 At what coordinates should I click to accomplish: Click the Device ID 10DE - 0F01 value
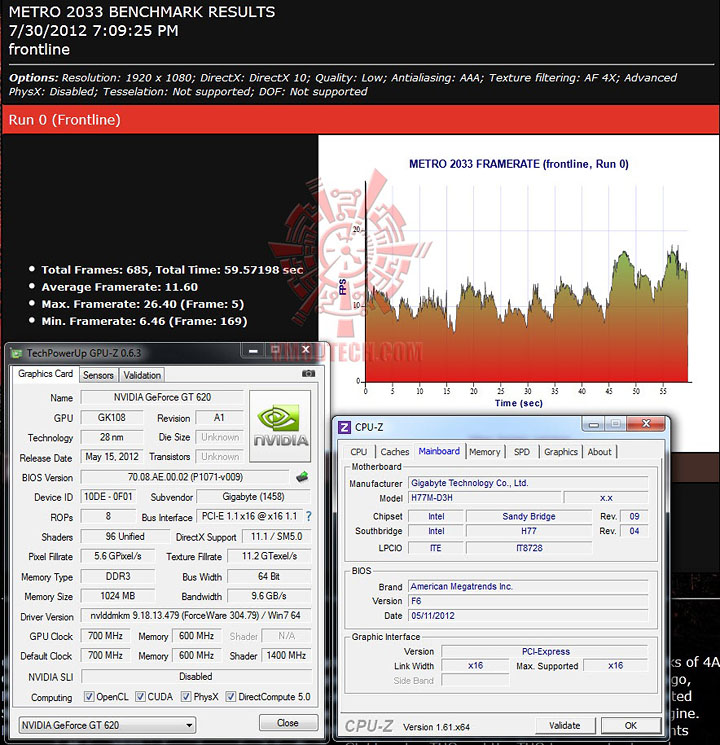[108, 497]
